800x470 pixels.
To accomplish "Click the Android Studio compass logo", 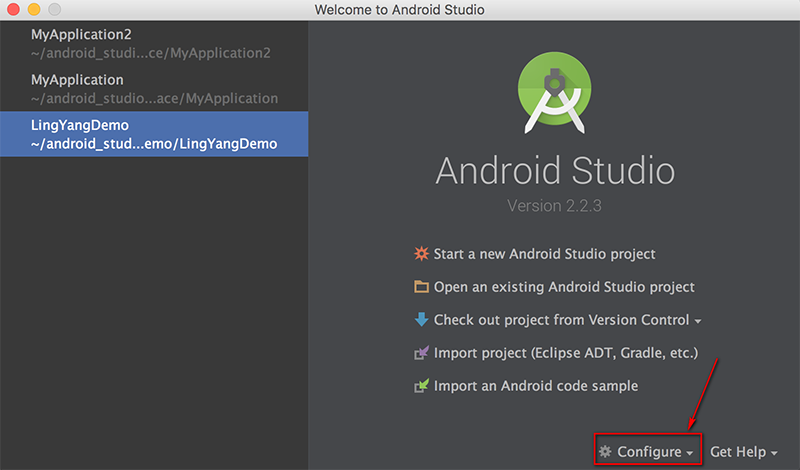I will tap(555, 92).
